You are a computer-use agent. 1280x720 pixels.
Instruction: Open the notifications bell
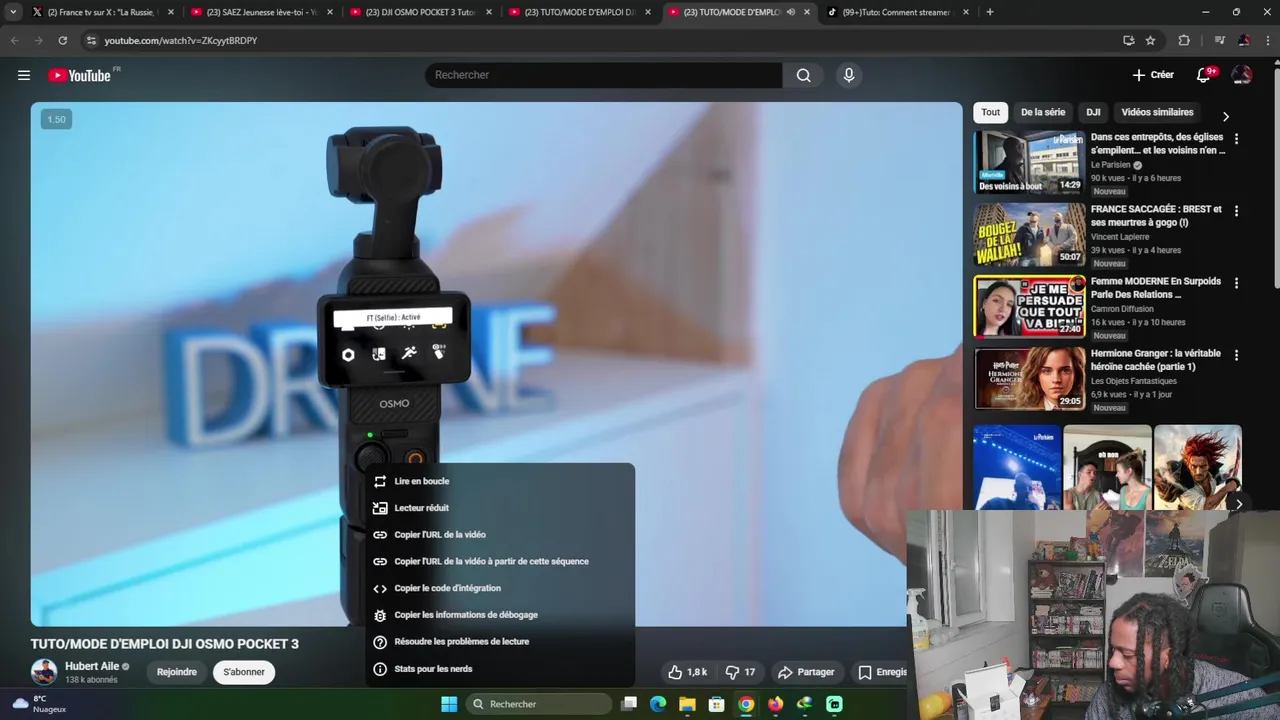pos(1204,75)
